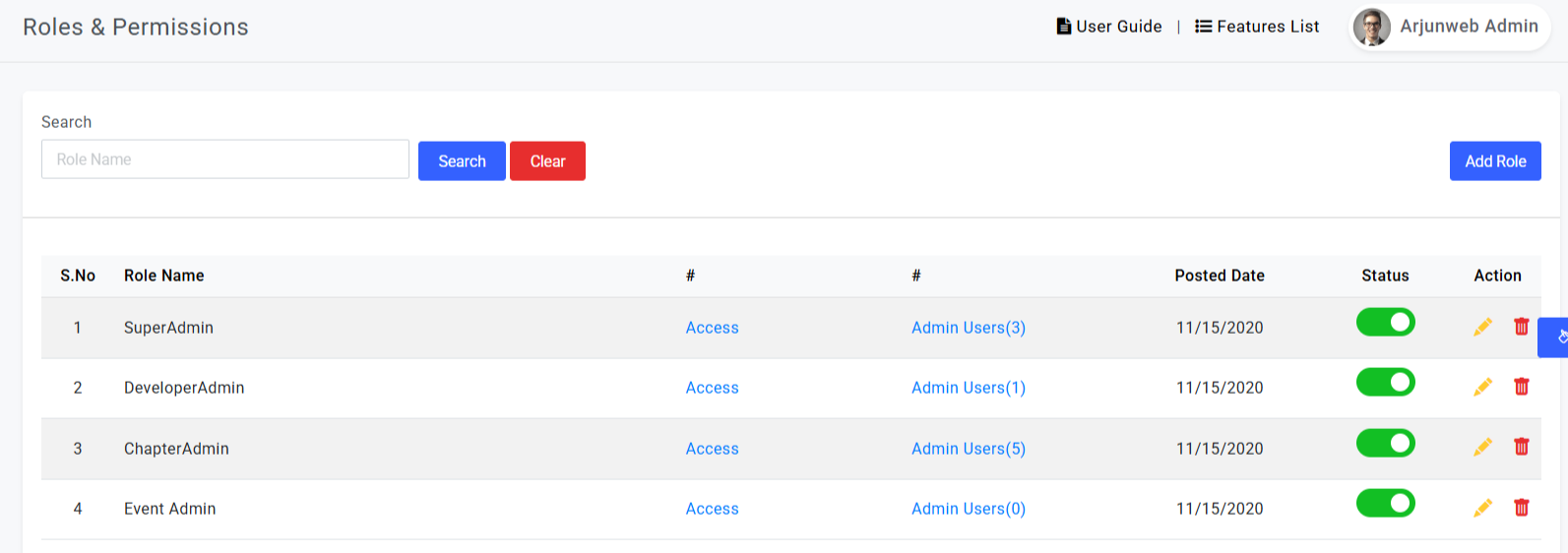The image size is (1568, 553).
Task: Click the red Clear button
Action: 547,161
